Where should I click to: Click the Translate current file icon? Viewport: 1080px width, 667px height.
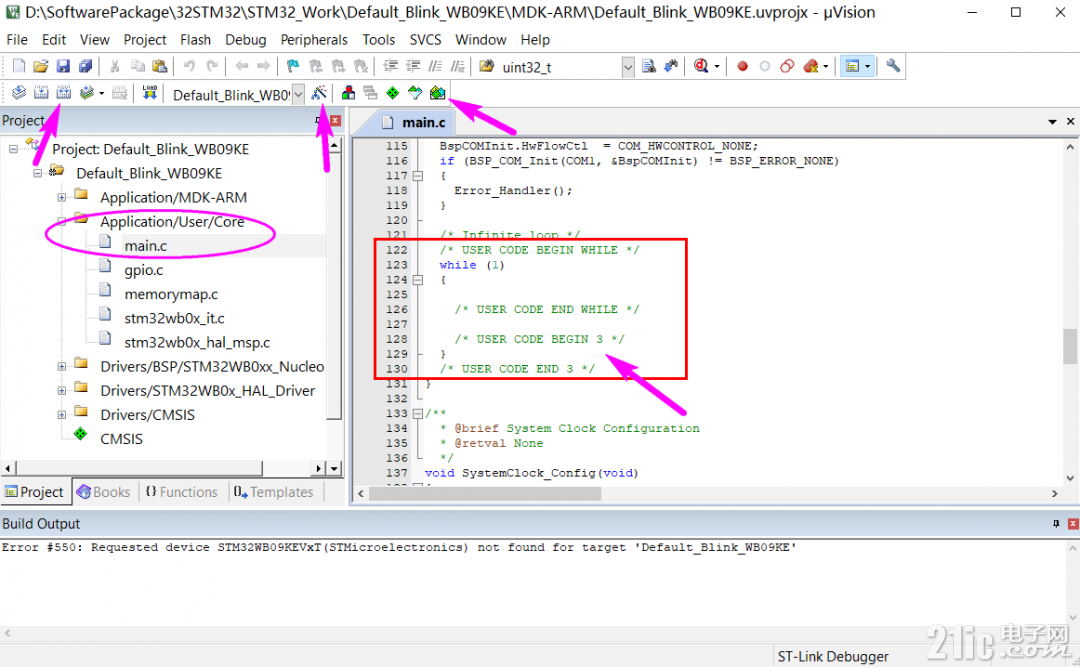[x=19, y=92]
